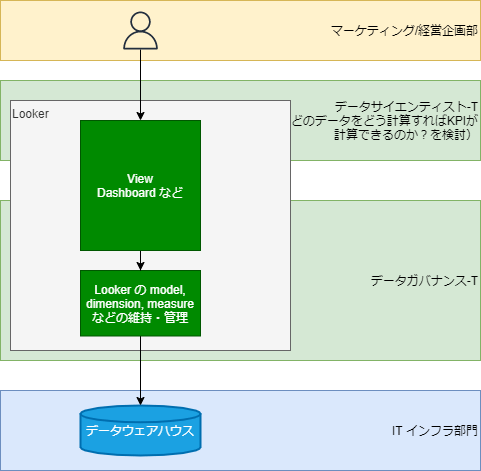
Task: Click the Looker の model, dimension box
Action: (x=140, y=303)
